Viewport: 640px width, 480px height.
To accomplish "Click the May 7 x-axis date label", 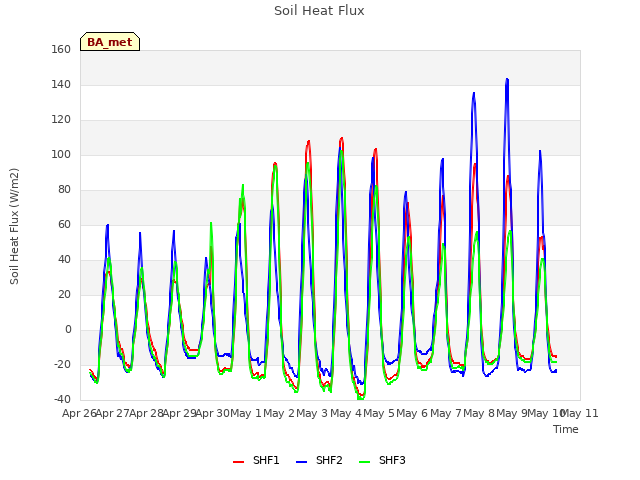I will tap(446, 413).
